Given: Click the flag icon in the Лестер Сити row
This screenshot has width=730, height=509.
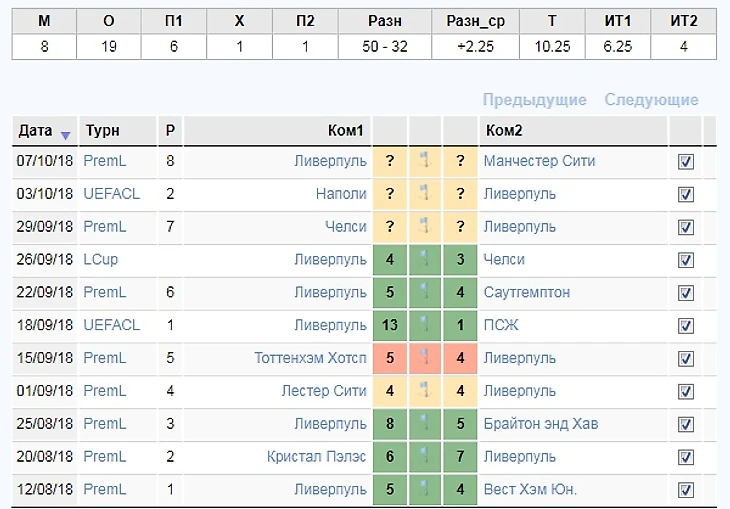Looking at the screenshot, I should (425, 391).
